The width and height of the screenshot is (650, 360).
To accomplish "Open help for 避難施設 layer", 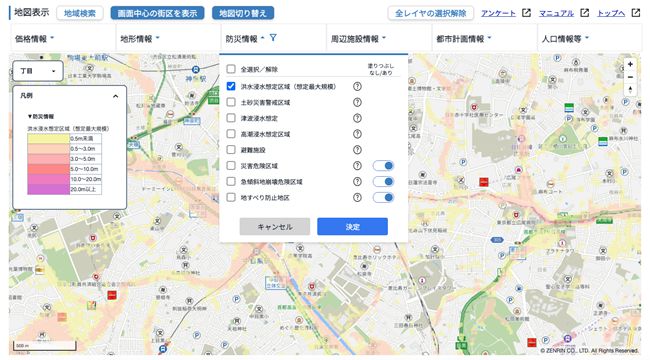I will click(x=357, y=150).
